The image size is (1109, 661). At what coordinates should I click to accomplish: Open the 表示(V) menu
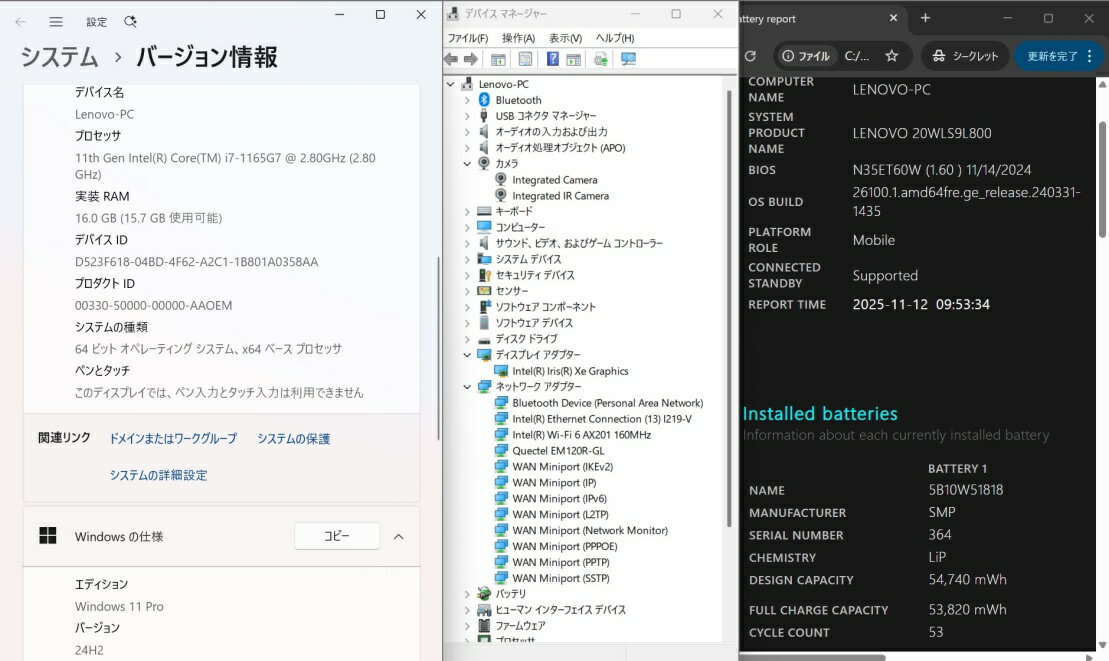pyautogui.click(x=565, y=38)
